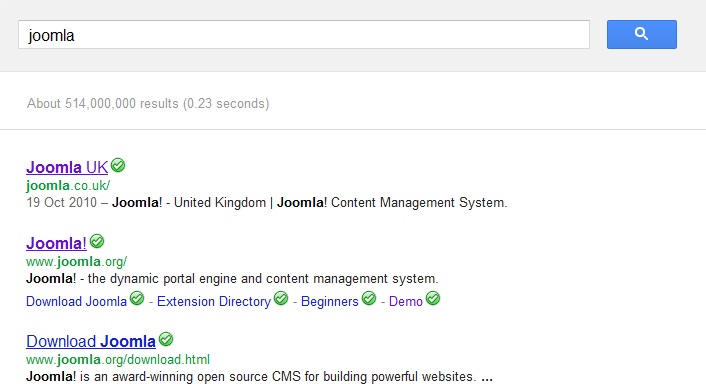Click green checkmark after Demo sitelink
Viewport: 706px width, 384px height.
pos(433,298)
